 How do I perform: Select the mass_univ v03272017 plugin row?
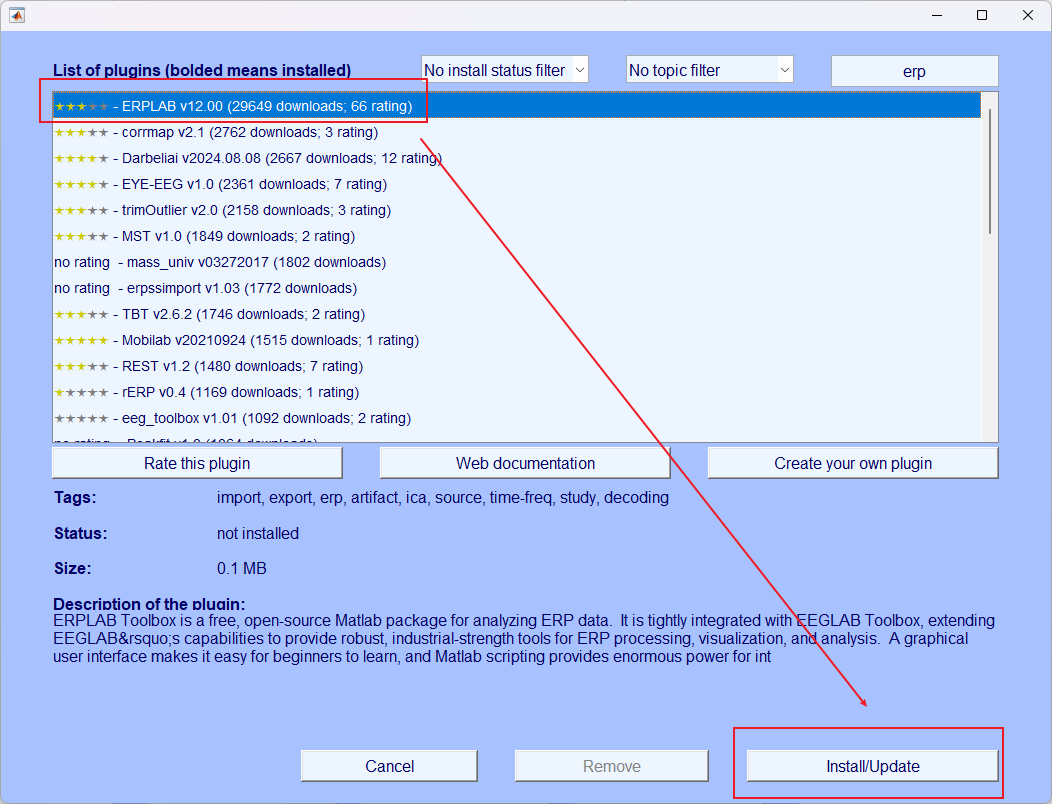(517, 262)
